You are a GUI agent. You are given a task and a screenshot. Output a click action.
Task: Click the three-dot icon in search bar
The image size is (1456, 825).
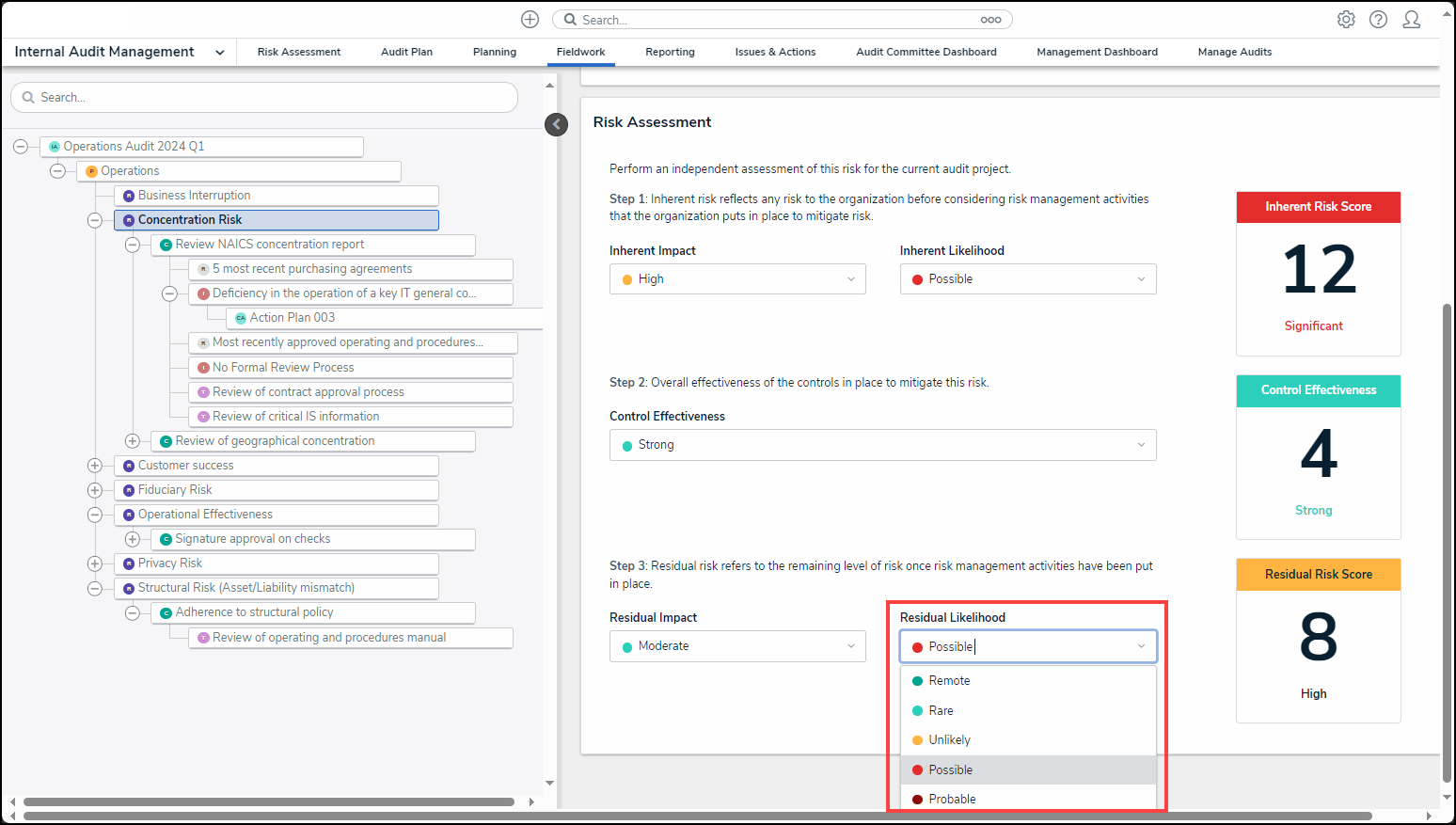click(x=990, y=20)
